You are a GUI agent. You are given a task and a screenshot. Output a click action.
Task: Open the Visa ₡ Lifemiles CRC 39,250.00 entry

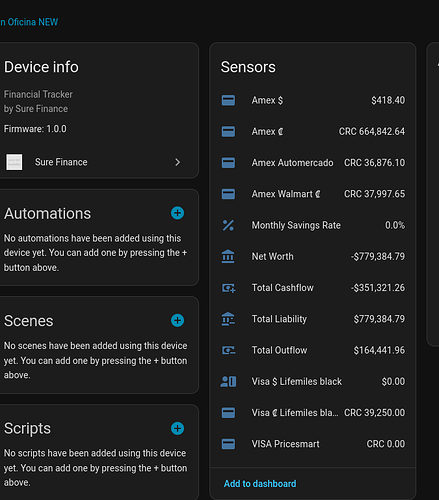313,413
